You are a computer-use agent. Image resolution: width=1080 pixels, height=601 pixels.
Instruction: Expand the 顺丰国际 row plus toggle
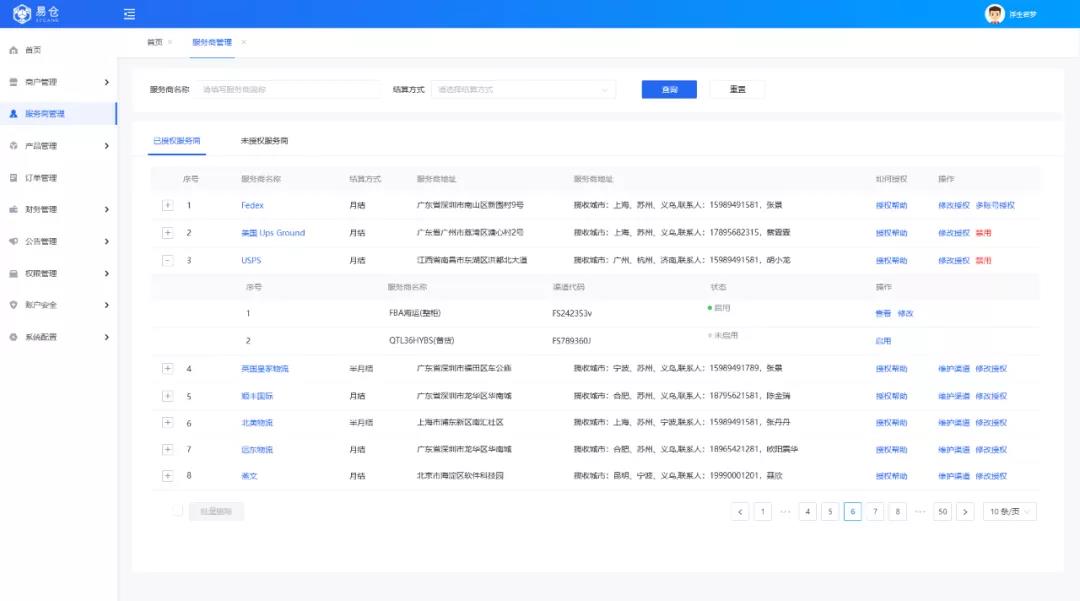point(167,396)
